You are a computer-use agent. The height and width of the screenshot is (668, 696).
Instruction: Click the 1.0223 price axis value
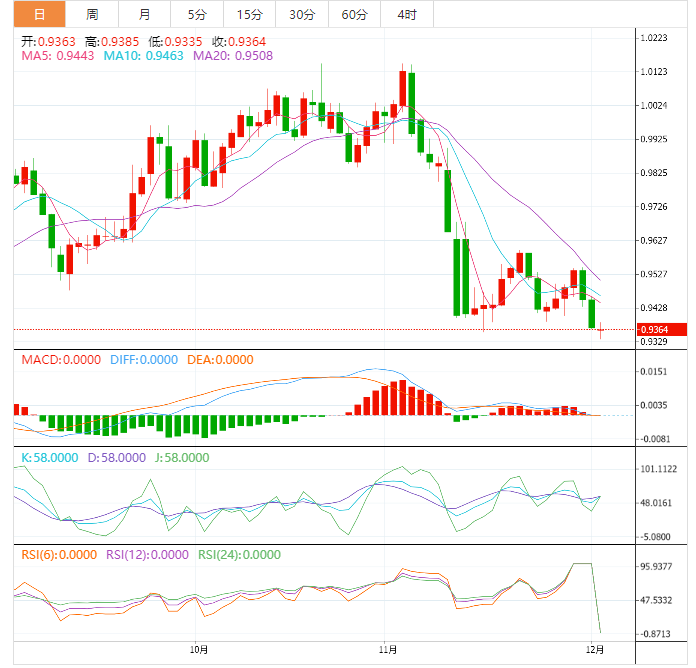[x=654, y=38]
